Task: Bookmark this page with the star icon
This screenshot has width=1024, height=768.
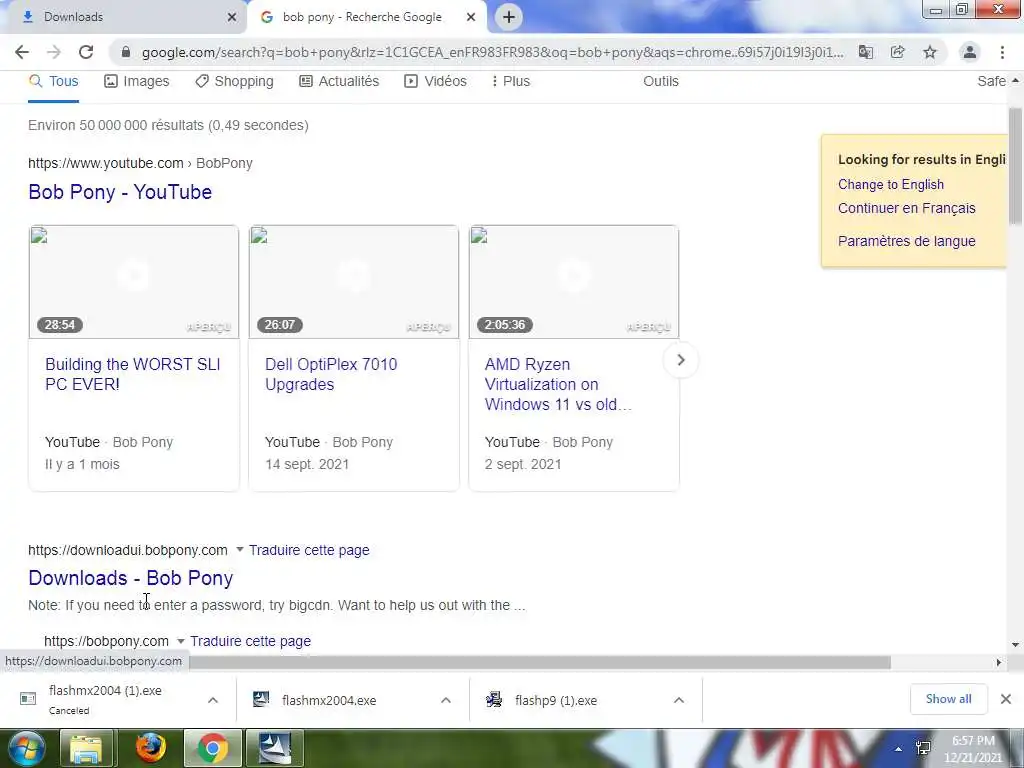Action: click(930, 52)
